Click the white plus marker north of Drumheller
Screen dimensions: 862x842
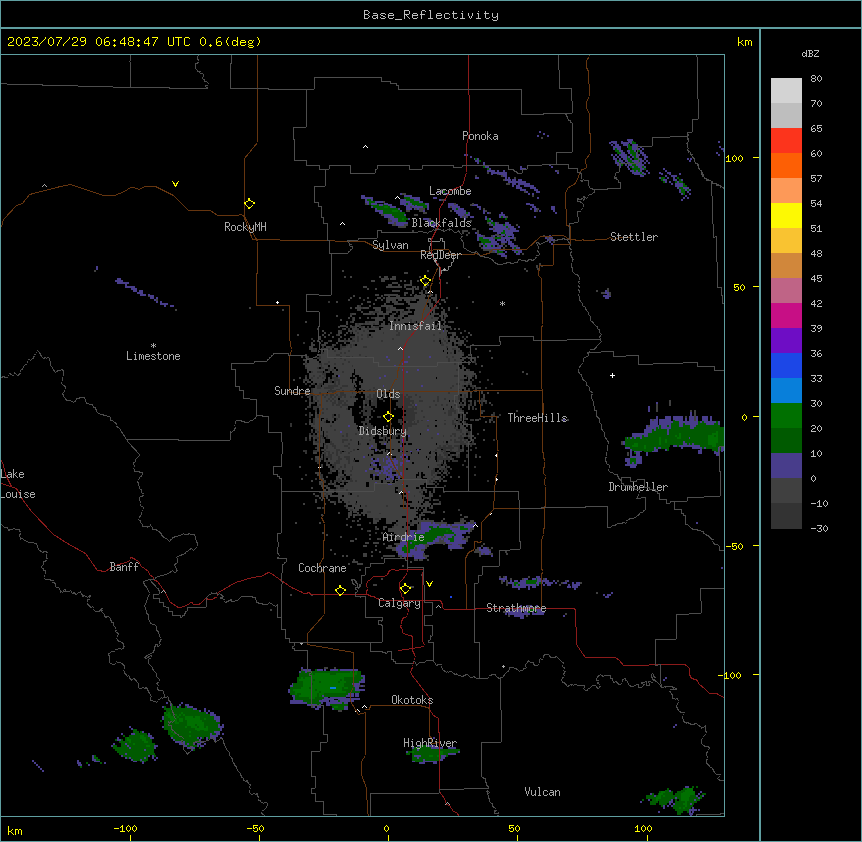(x=612, y=375)
